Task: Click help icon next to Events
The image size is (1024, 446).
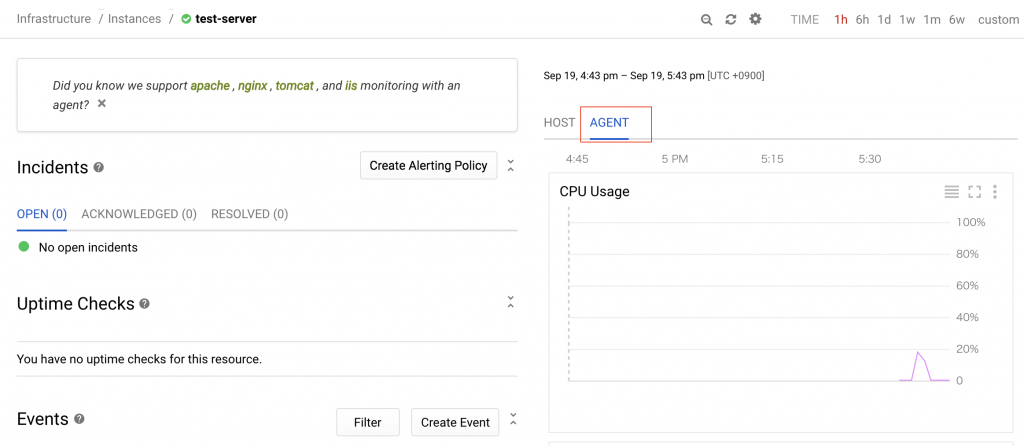Action: tap(80, 420)
